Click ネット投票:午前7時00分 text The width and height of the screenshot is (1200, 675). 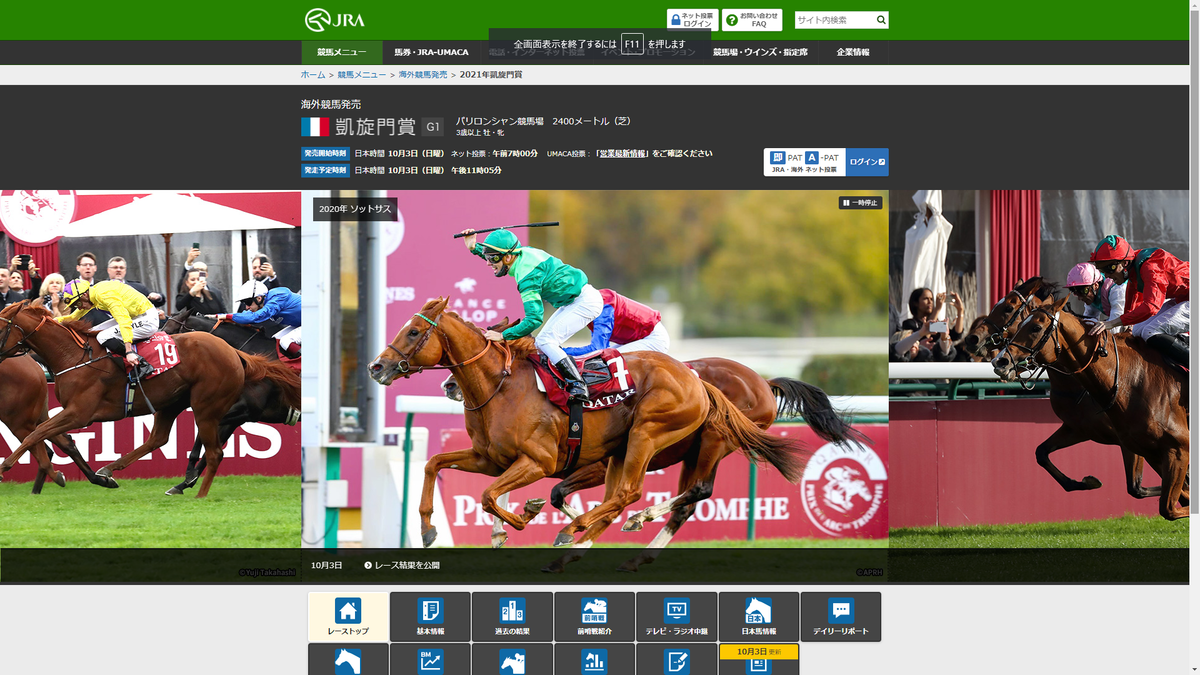coord(494,154)
